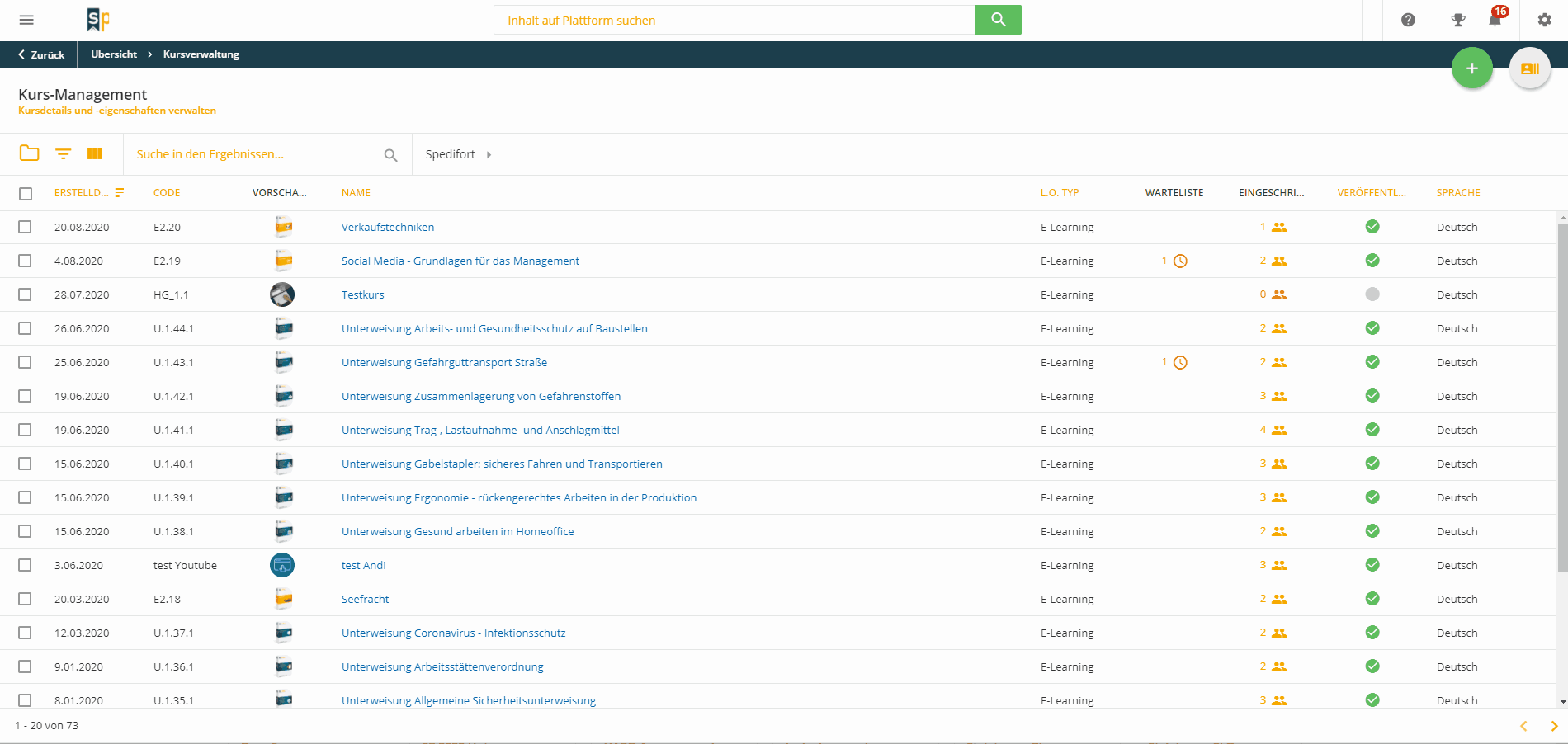Open the trophy gamification icon
This screenshot has height=744, width=1568.
(x=1458, y=20)
